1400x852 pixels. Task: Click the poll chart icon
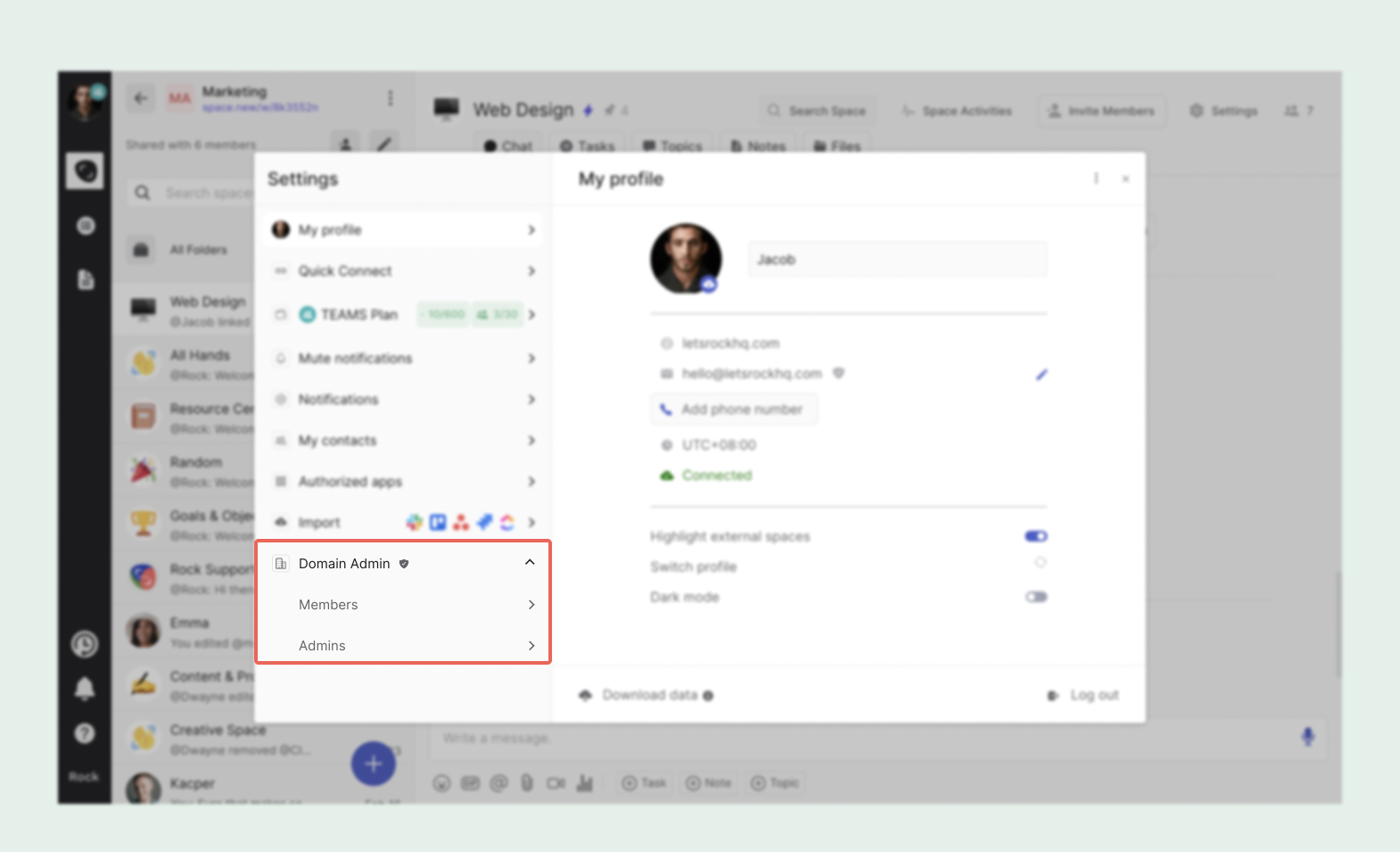(x=585, y=783)
